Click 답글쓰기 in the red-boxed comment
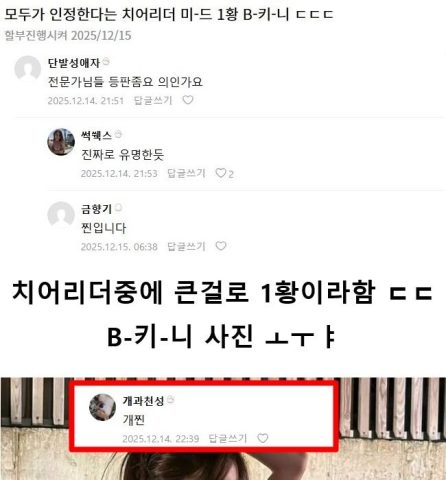Screen dimensions: 446x480 (x=228, y=438)
